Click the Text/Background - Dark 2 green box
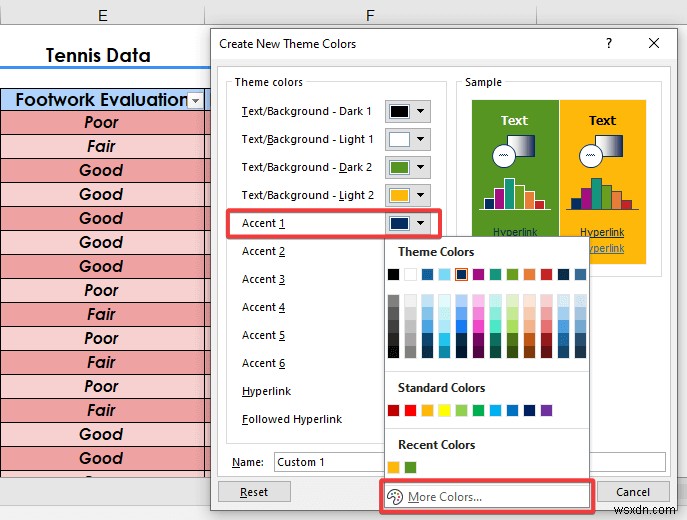 tap(399, 167)
